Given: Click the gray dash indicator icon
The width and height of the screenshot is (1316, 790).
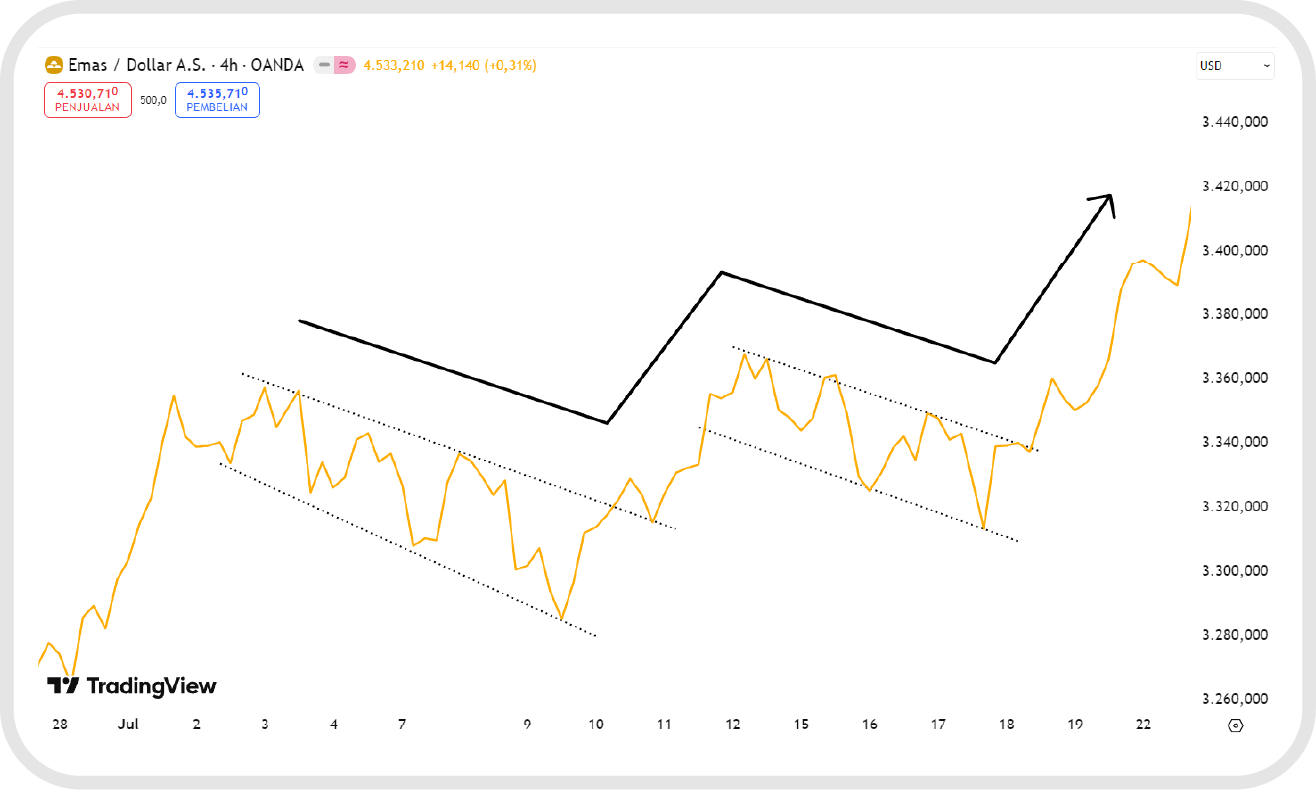Looking at the screenshot, I should (x=324, y=65).
